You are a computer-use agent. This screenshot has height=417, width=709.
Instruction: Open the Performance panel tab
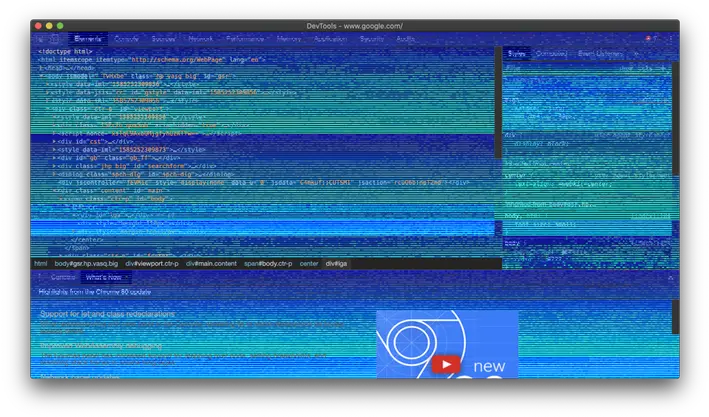[x=245, y=39]
